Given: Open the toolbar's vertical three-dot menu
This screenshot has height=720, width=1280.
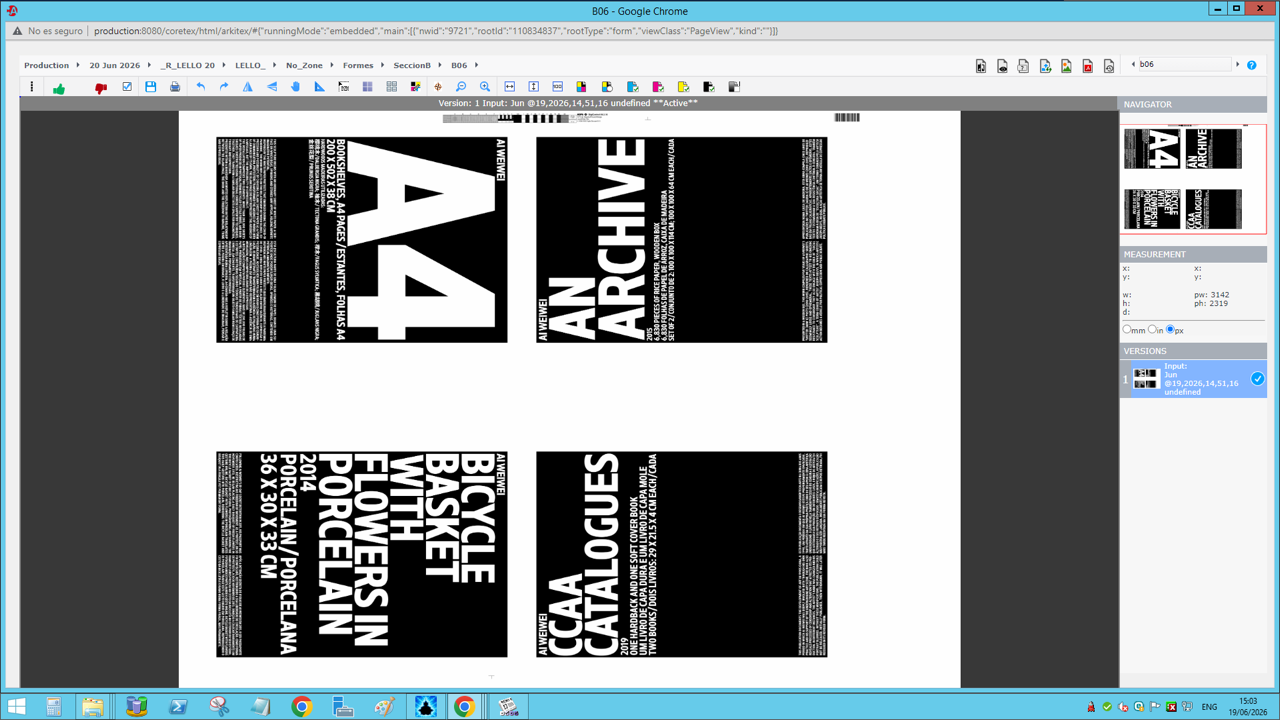Looking at the screenshot, I should pos(32,87).
